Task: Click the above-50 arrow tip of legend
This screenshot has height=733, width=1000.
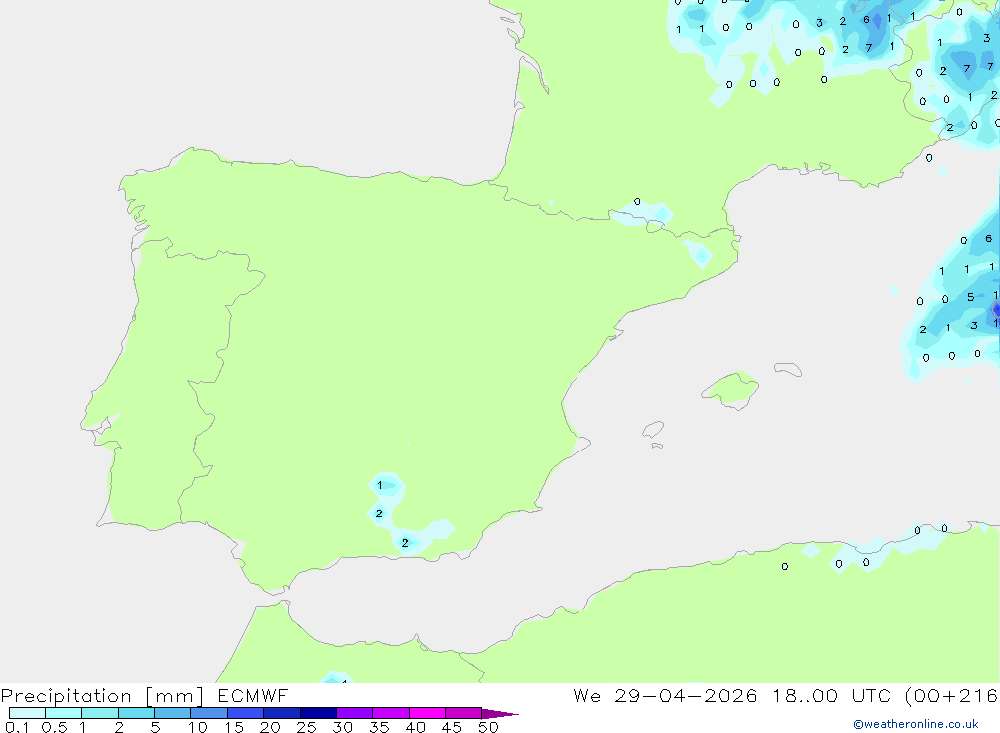Action: coord(500,713)
